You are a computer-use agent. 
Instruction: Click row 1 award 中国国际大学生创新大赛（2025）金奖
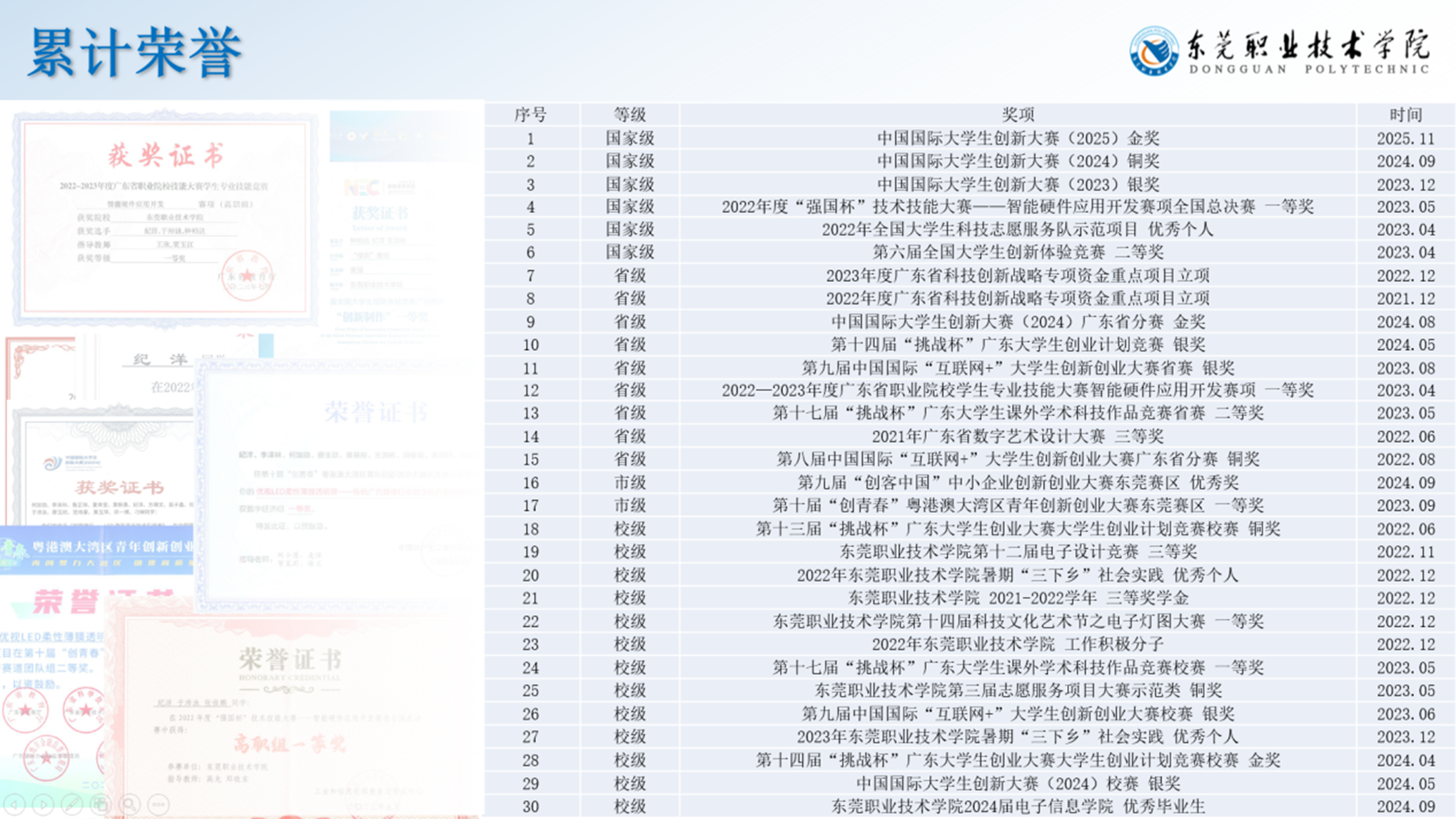[1018, 138]
